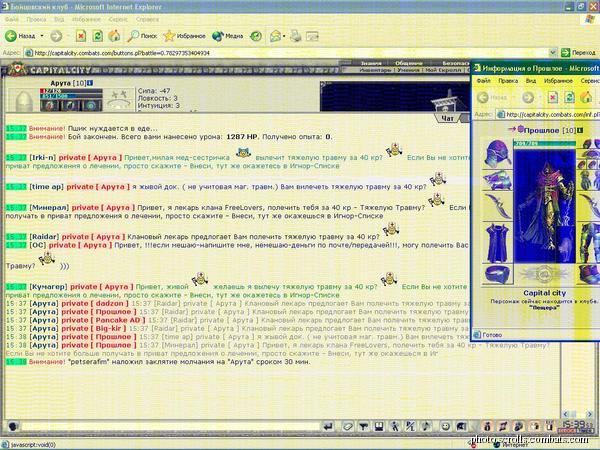
Task: Open the info icon next to Арута [10]
Action: click(90, 83)
